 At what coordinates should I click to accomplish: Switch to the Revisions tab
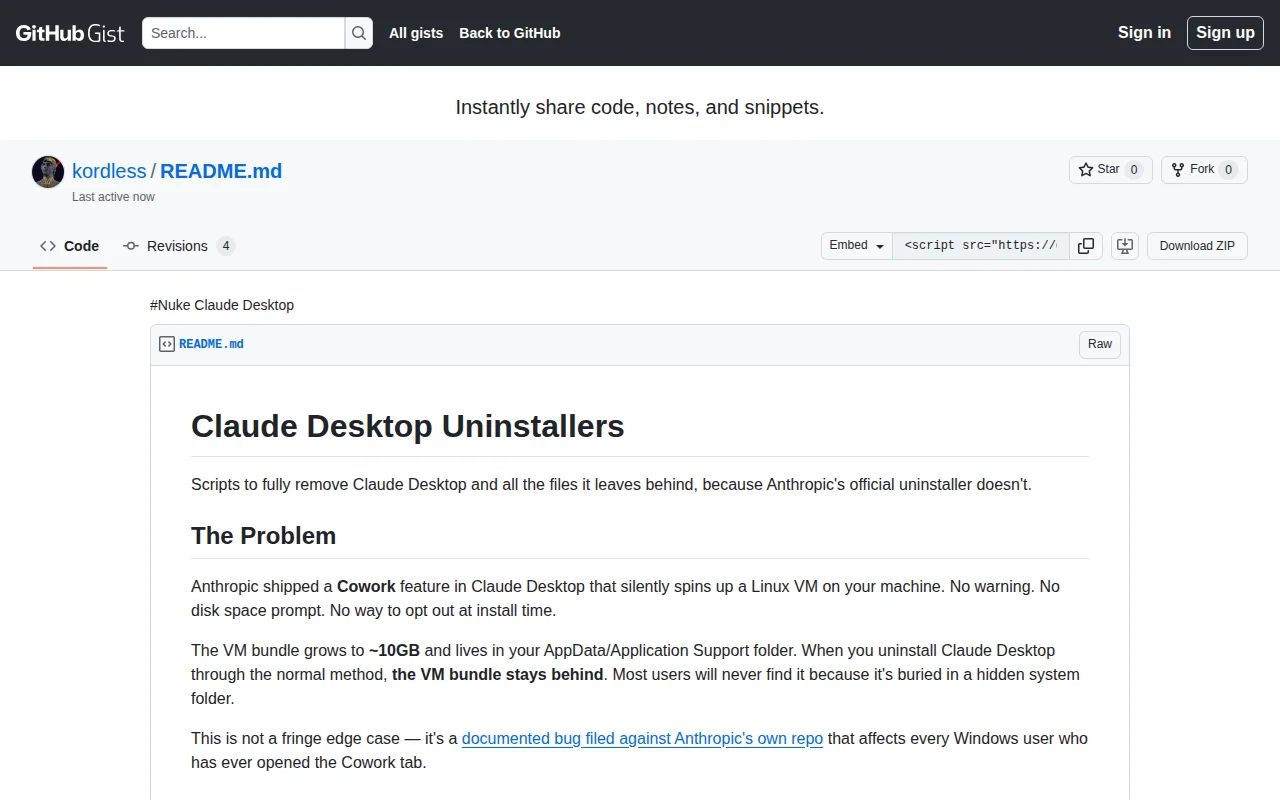pos(179,246)
